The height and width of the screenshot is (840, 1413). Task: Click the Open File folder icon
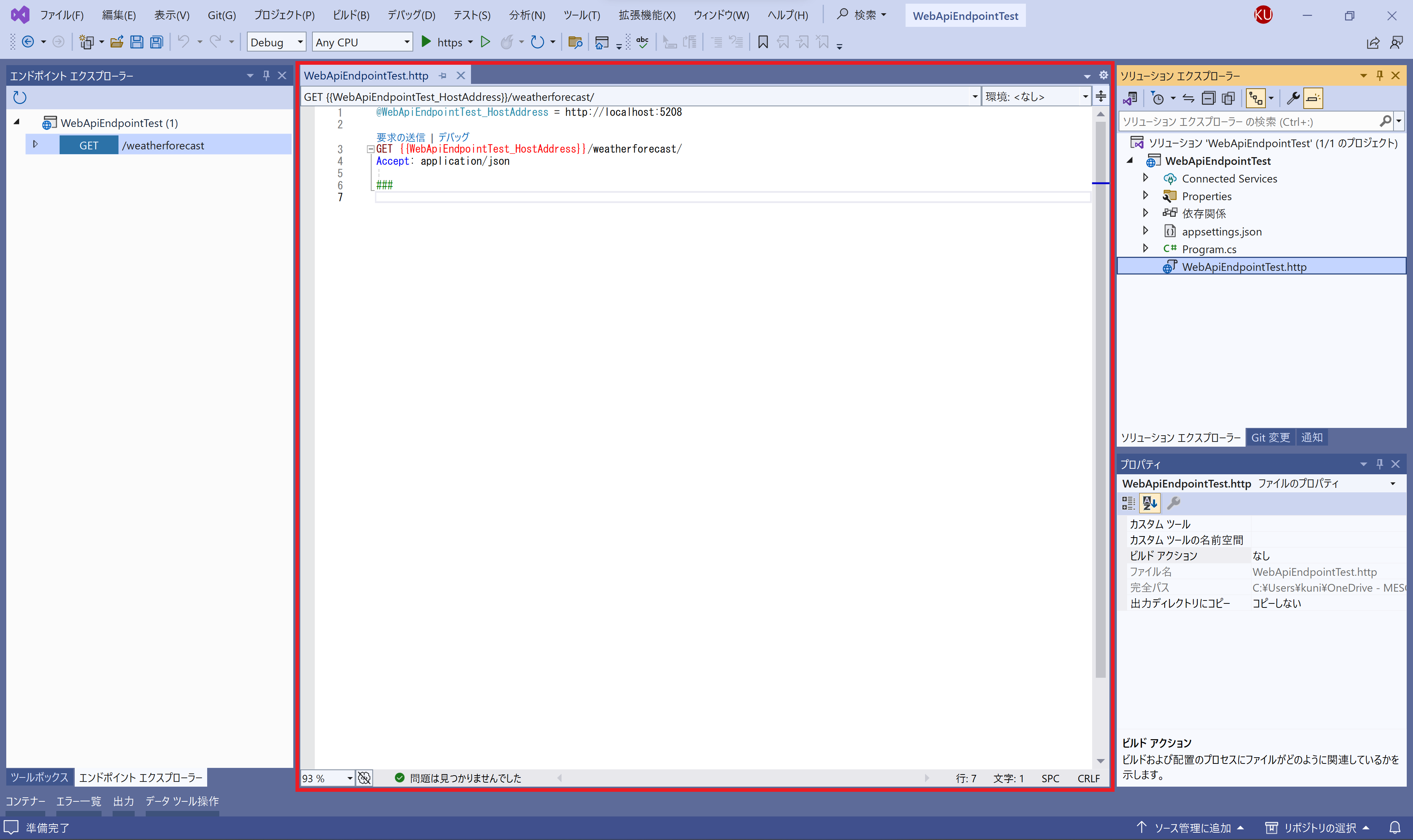point(117,42)
